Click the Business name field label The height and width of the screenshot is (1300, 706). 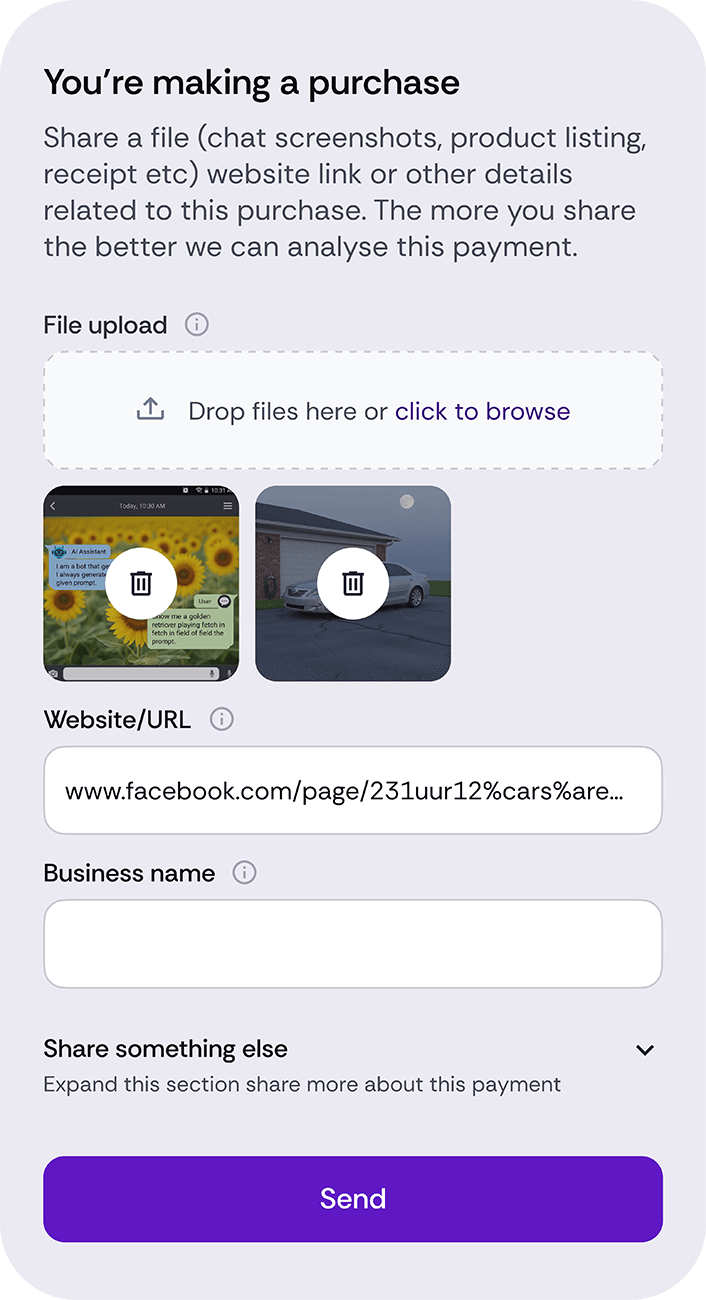pyautogui.click(x=129, y=873)
